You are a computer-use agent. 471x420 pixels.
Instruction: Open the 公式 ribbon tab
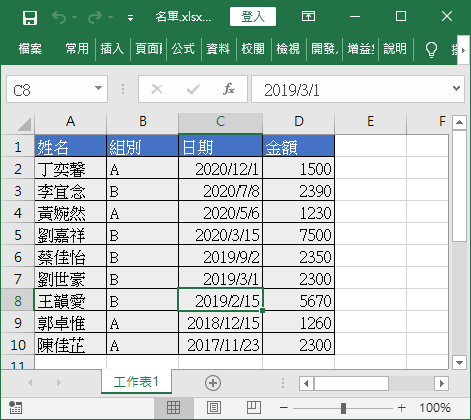[183, 49]
